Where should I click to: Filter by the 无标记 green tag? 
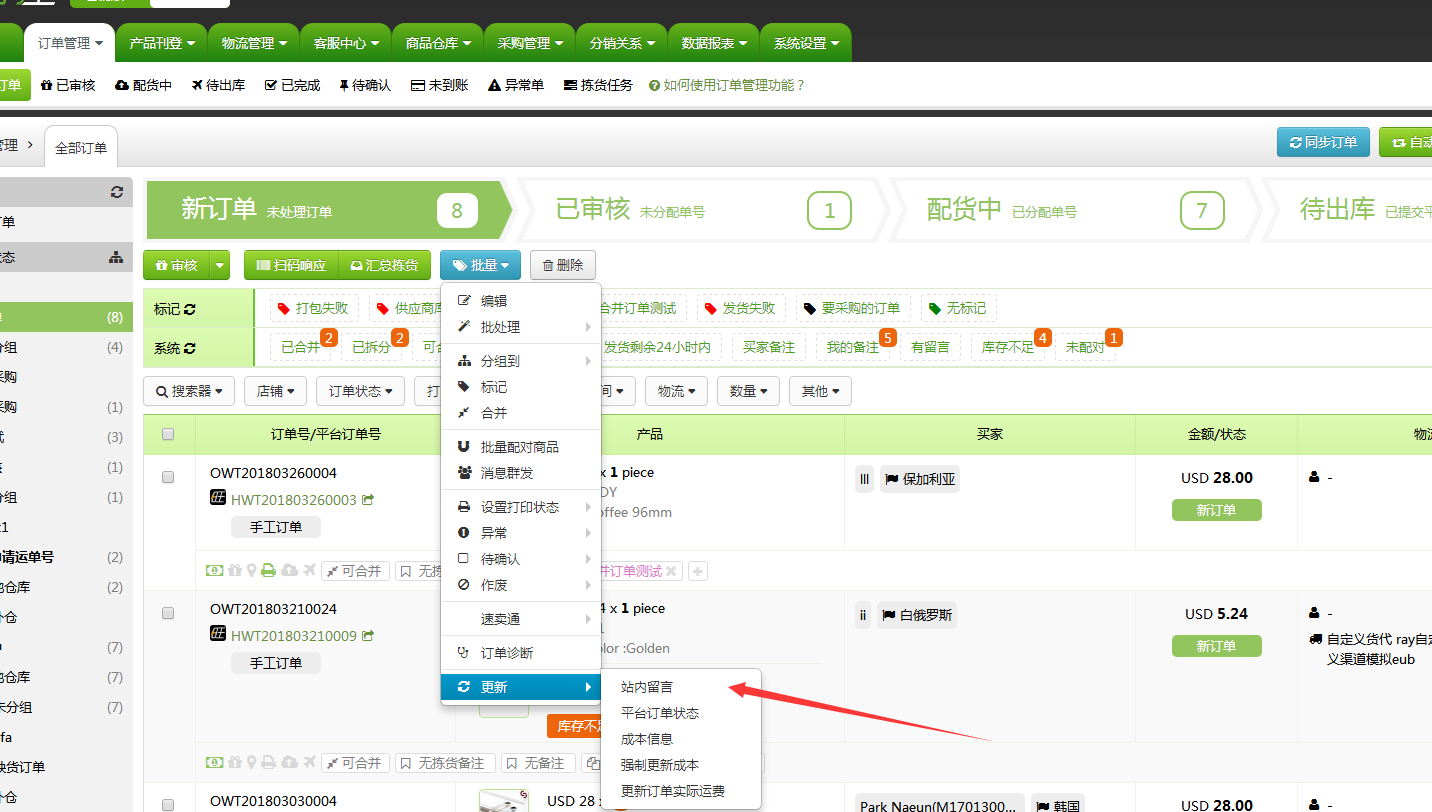[x=958, y=308]
